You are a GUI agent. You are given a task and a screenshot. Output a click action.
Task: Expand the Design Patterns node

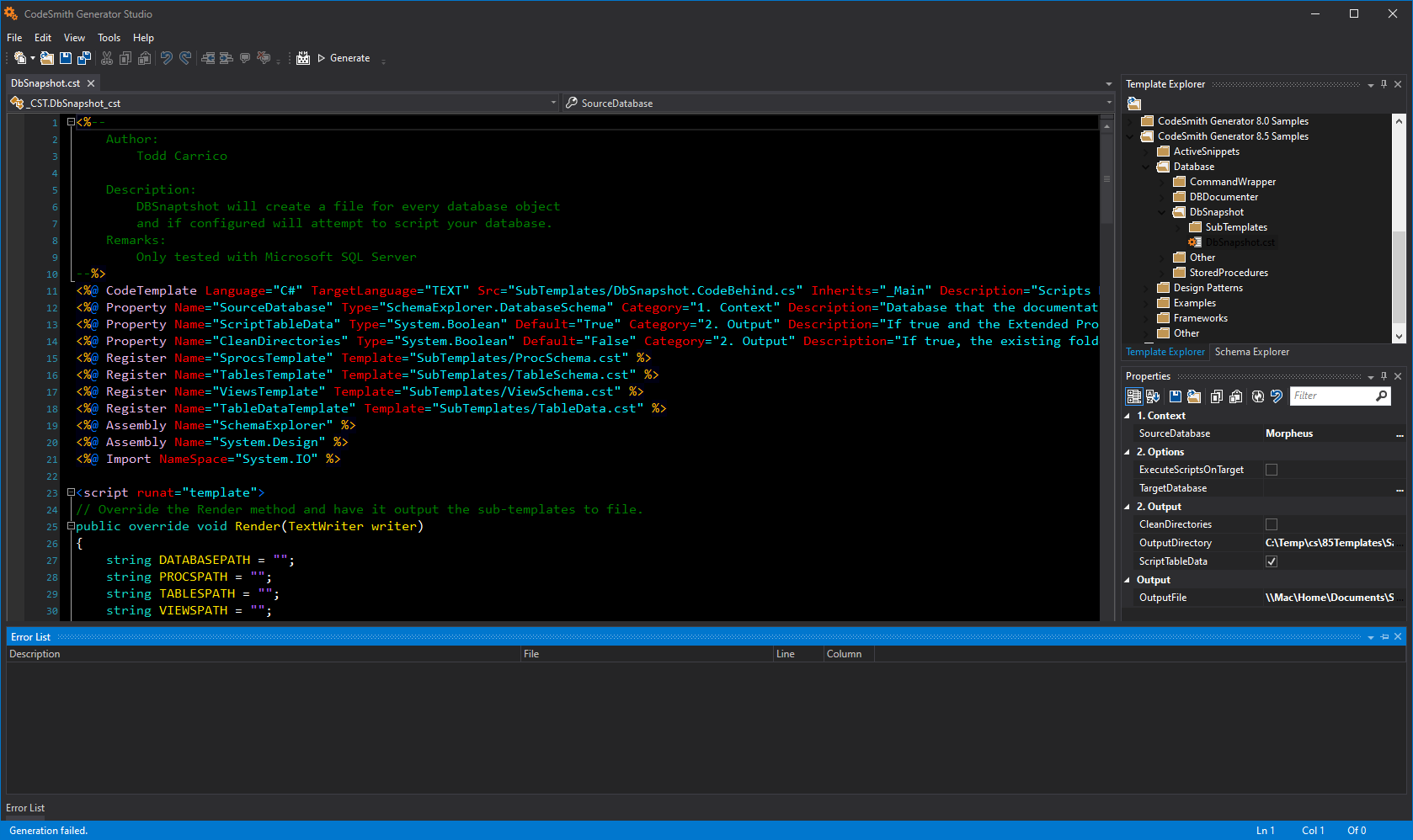click(x=1146, y=287)
